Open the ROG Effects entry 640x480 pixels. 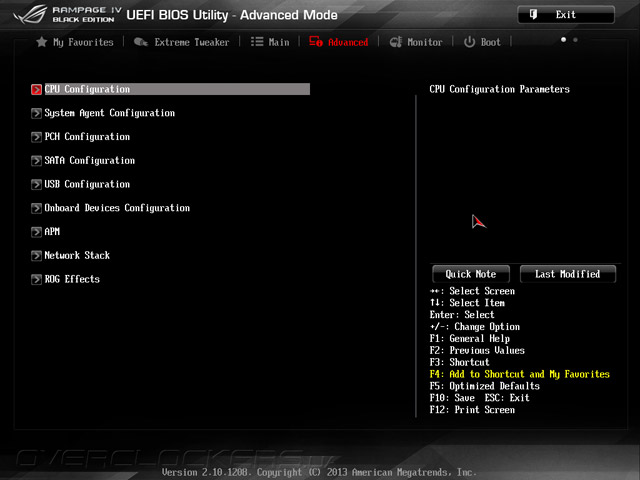[x=72, y=279]
